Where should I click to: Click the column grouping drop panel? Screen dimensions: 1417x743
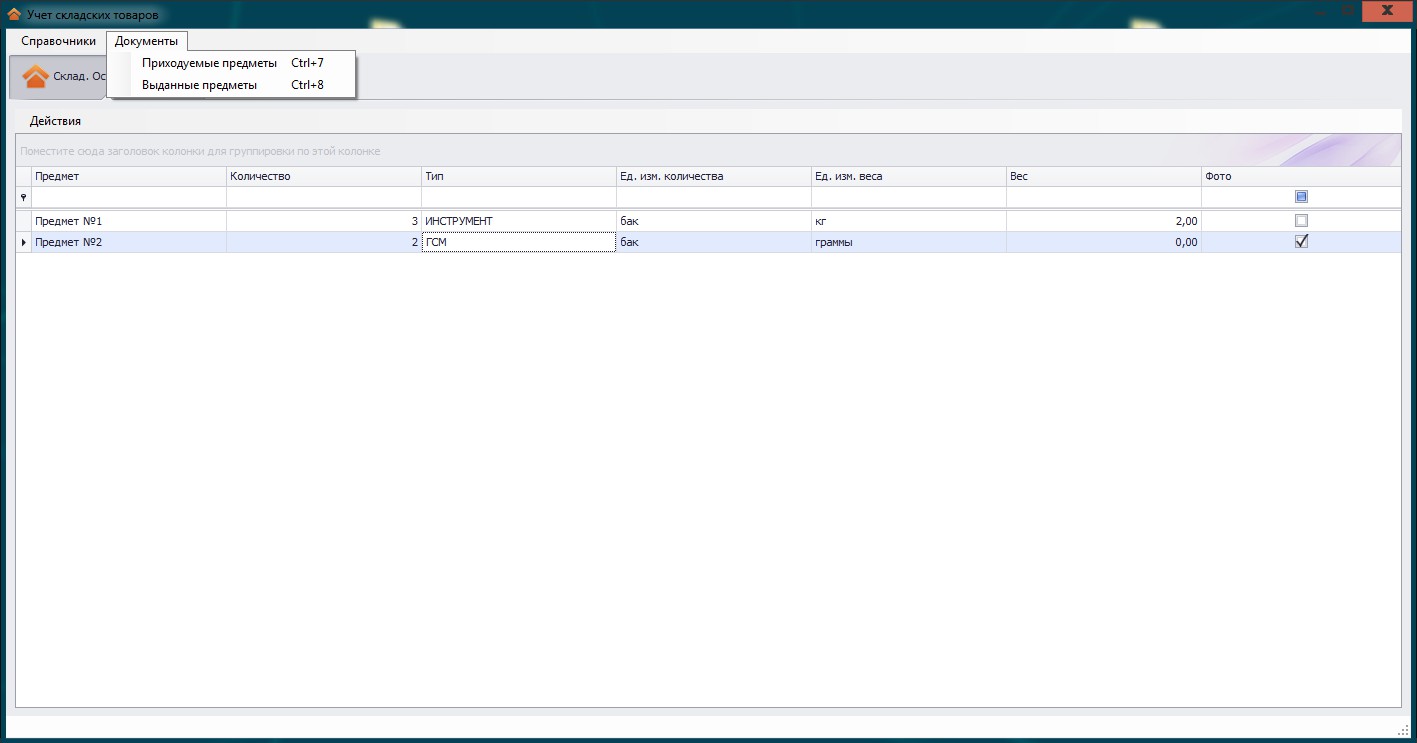[708, 151]
